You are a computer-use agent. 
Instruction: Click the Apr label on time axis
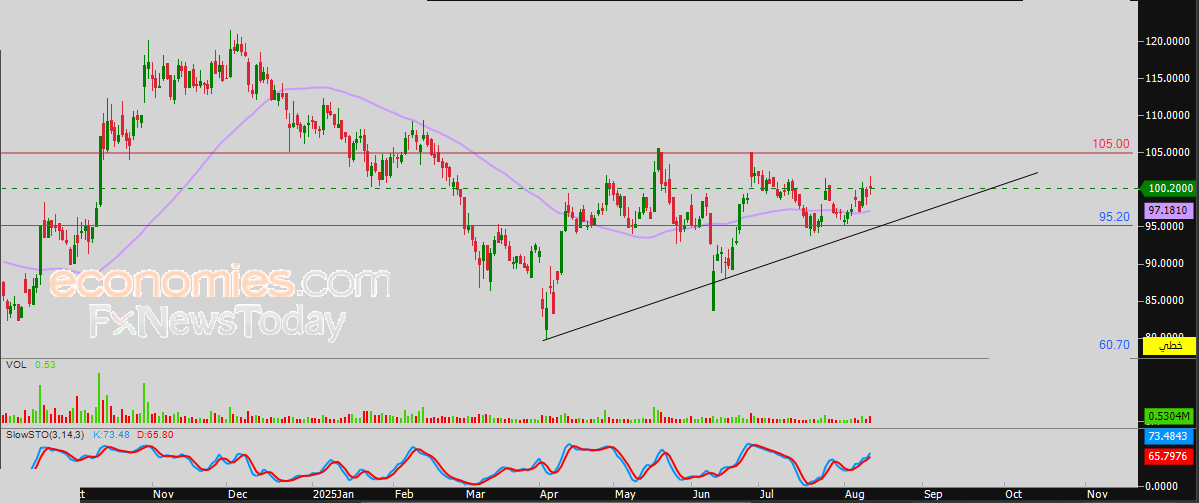point(548,495)
